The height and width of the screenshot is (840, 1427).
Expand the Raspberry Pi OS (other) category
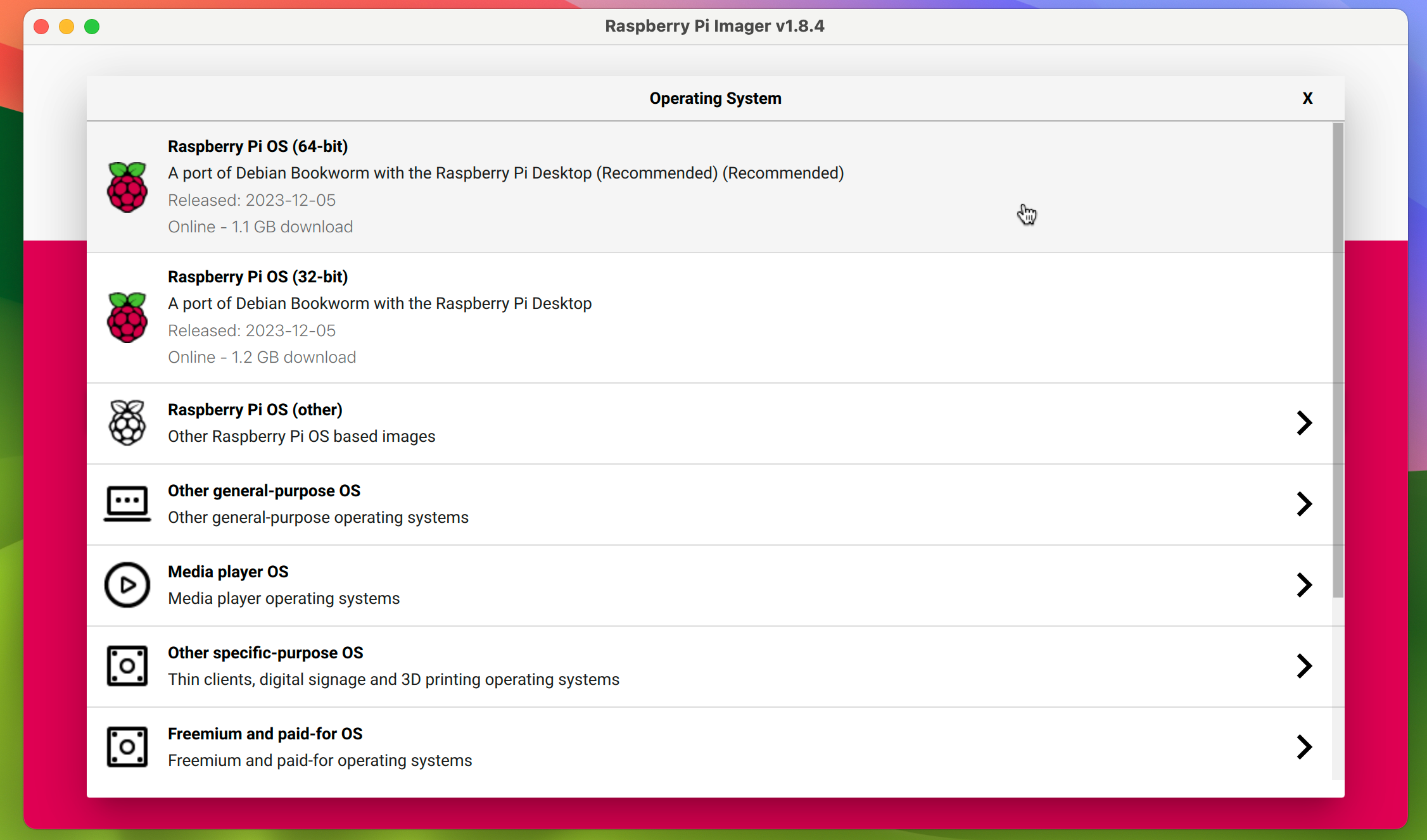pos(1303,422)
